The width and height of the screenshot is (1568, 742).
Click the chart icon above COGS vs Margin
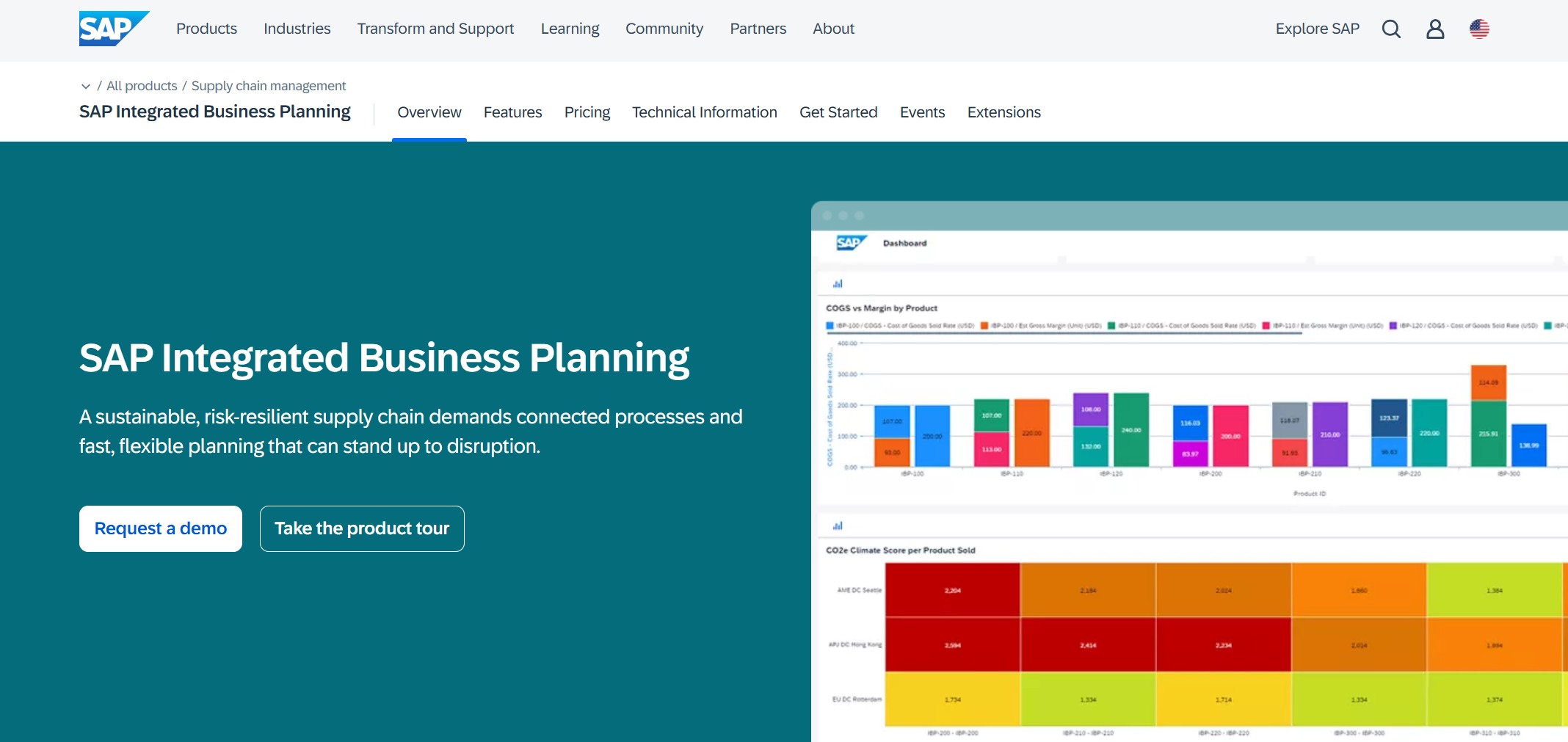[x=838, y=283]
